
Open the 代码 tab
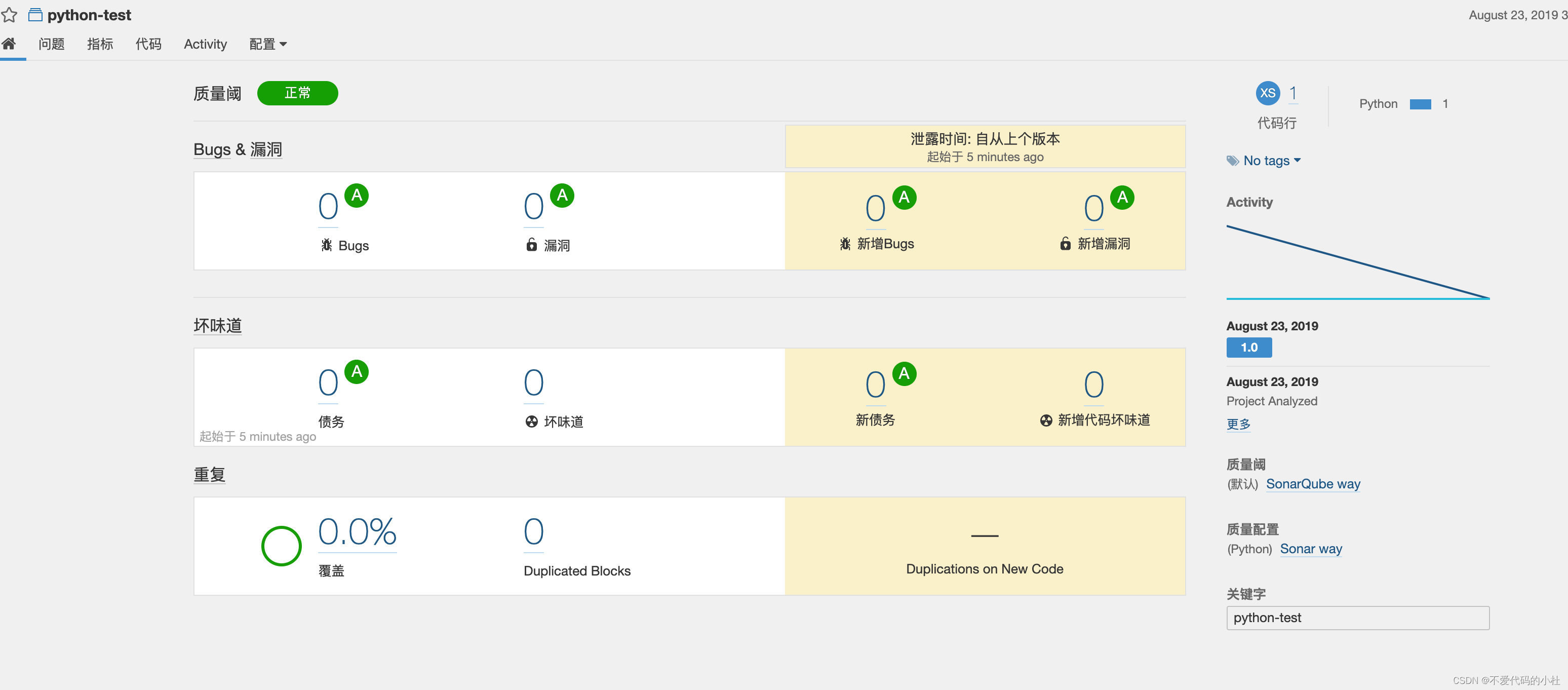148,44
